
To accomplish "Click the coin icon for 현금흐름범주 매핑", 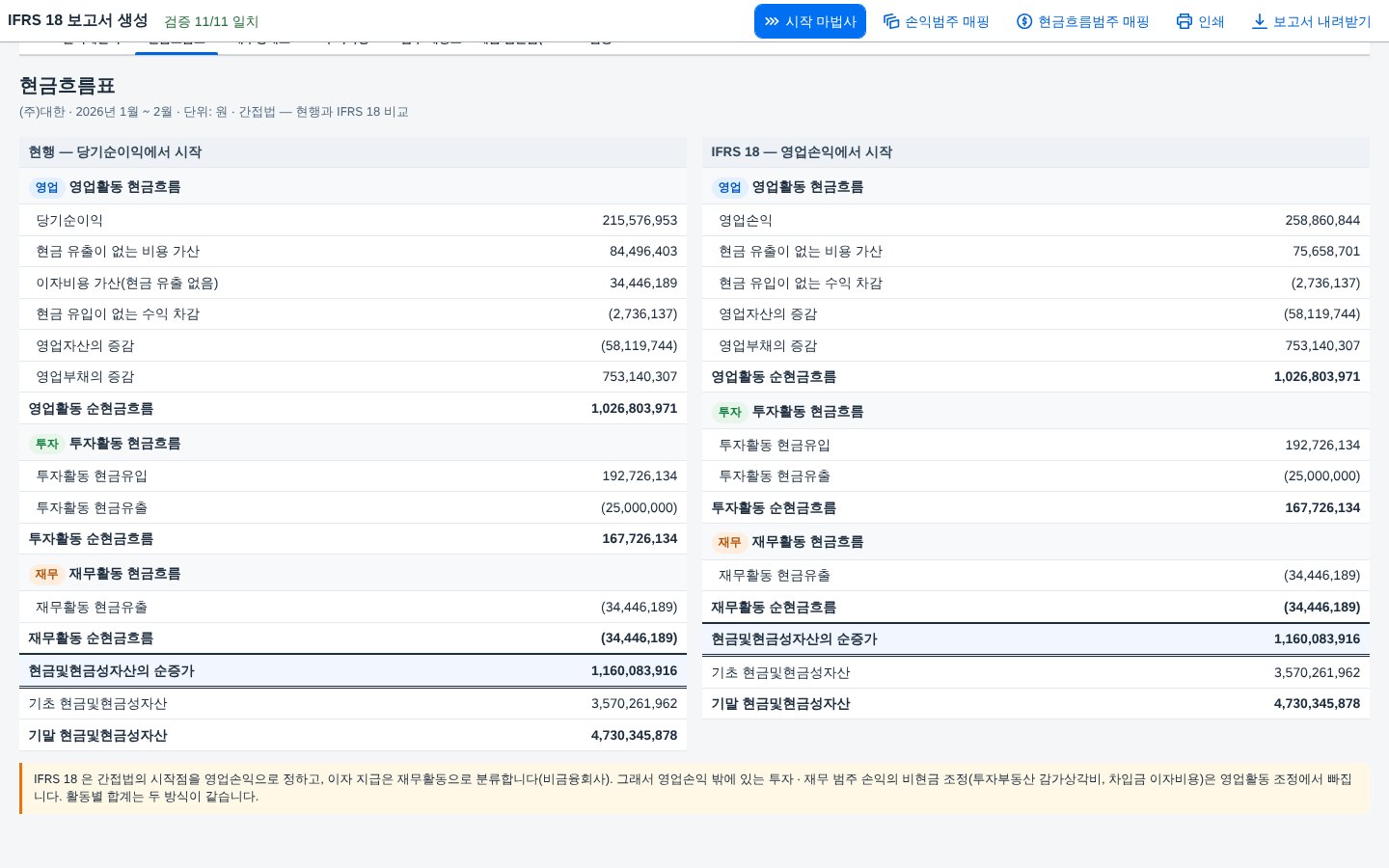I will pyautogui.click(x=1024, y=21).
